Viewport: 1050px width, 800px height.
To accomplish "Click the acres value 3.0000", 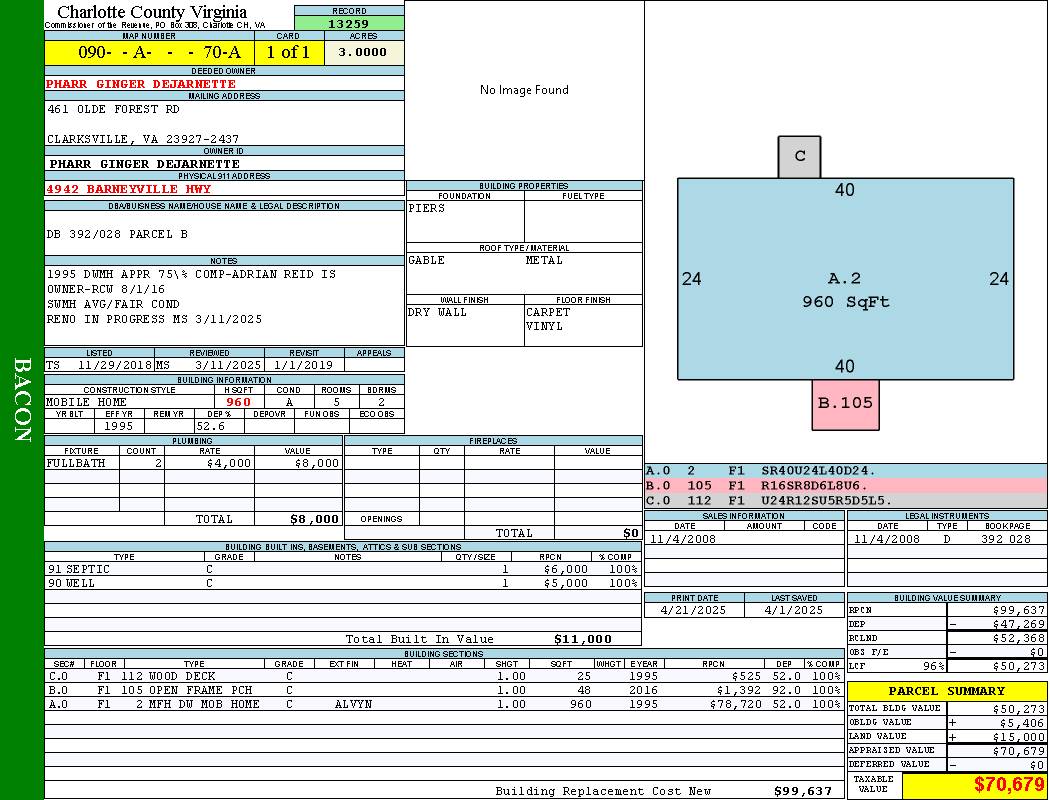I will coord(363,53).
